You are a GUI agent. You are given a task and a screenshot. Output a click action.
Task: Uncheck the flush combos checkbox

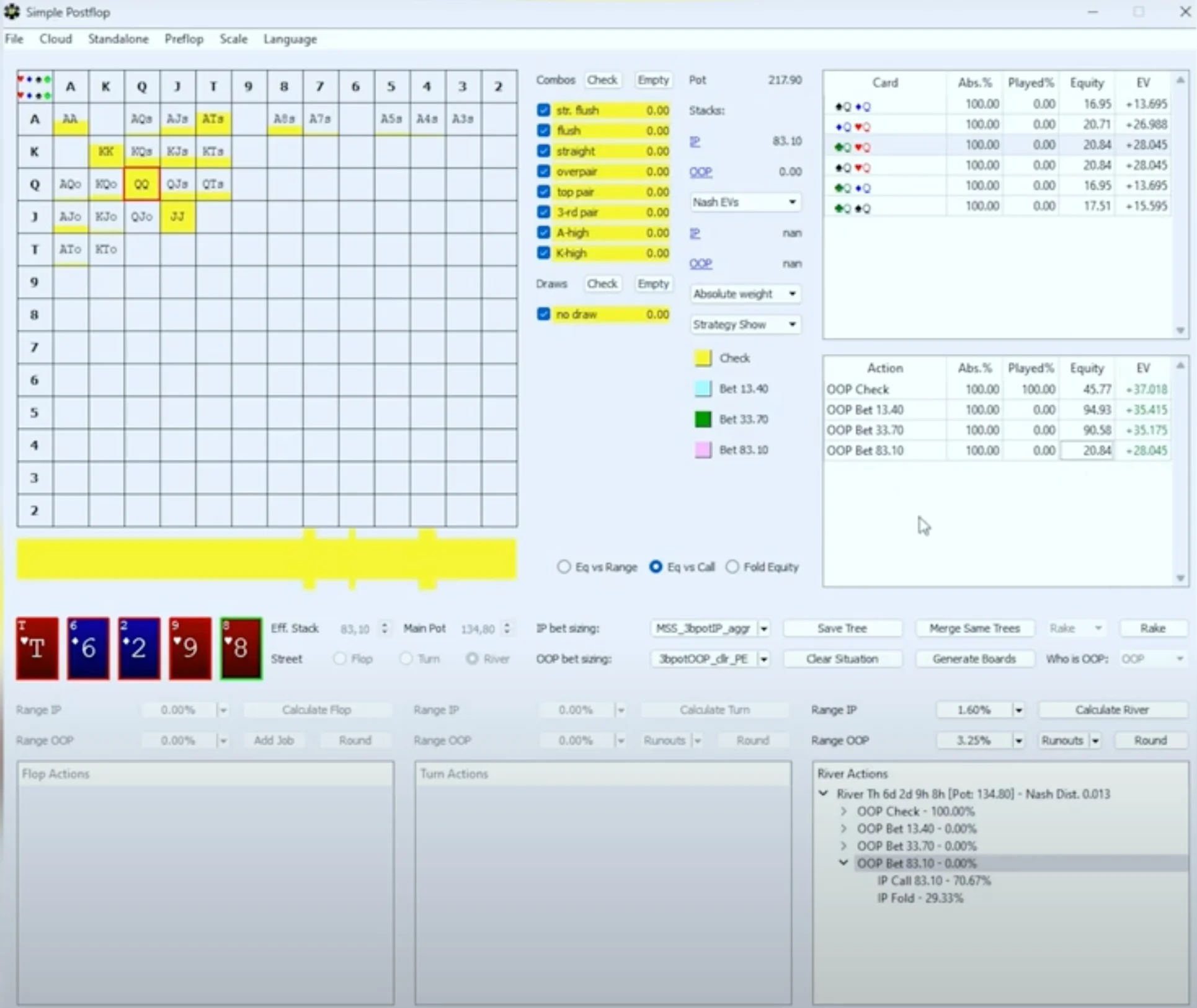point(544,131)
